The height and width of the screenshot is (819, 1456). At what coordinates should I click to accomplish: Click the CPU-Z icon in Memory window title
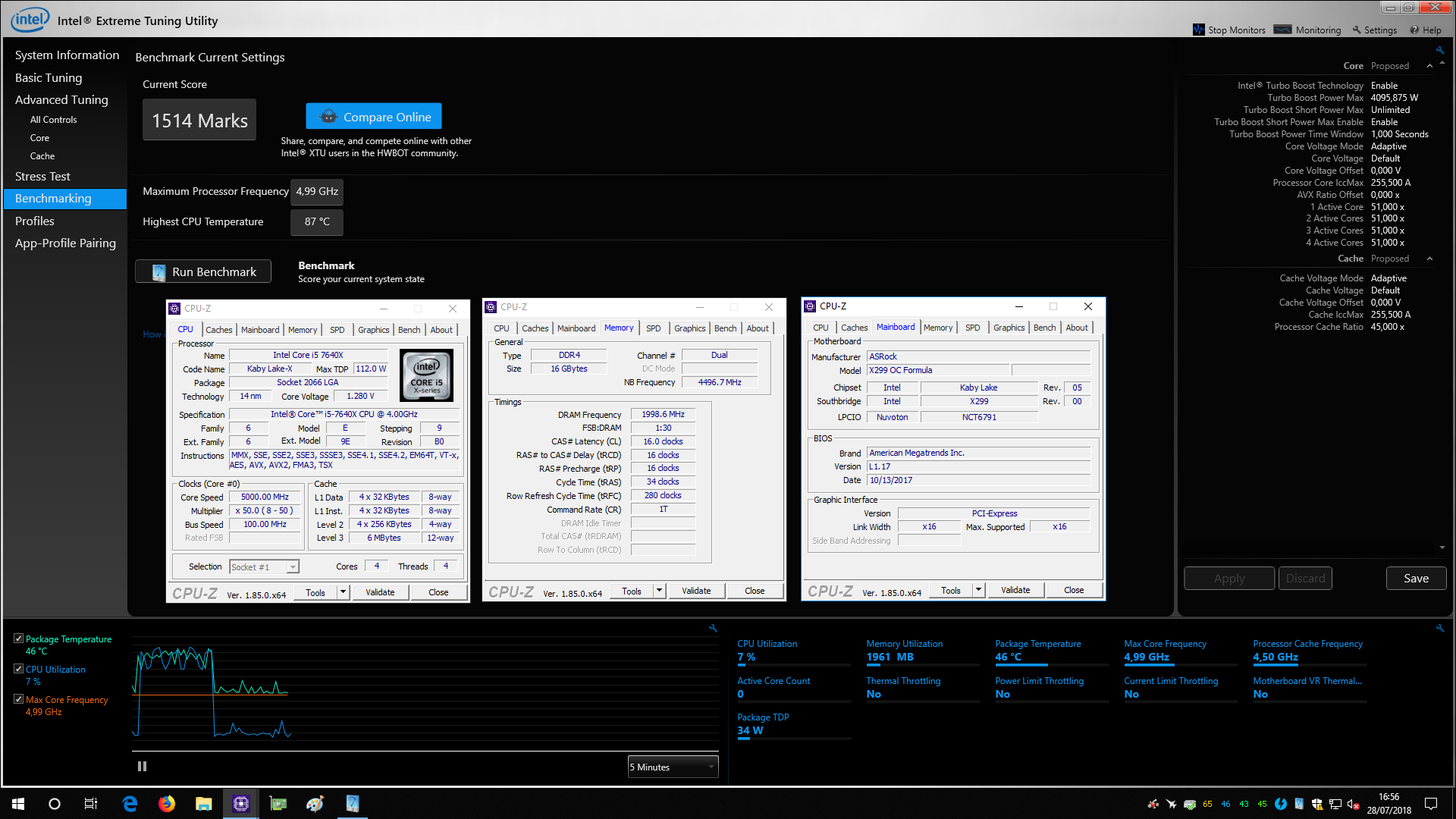(491, 307)
